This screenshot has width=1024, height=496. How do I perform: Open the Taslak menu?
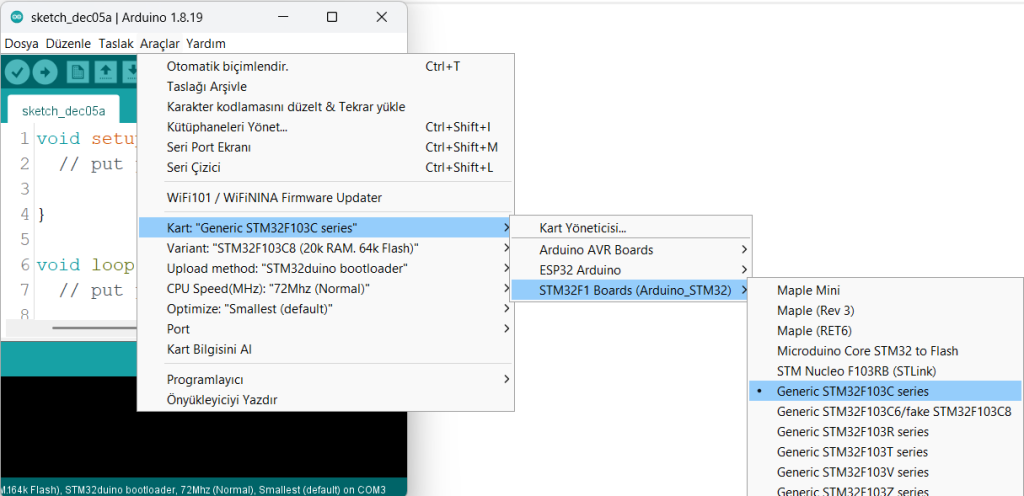click(x=116, y=44)
